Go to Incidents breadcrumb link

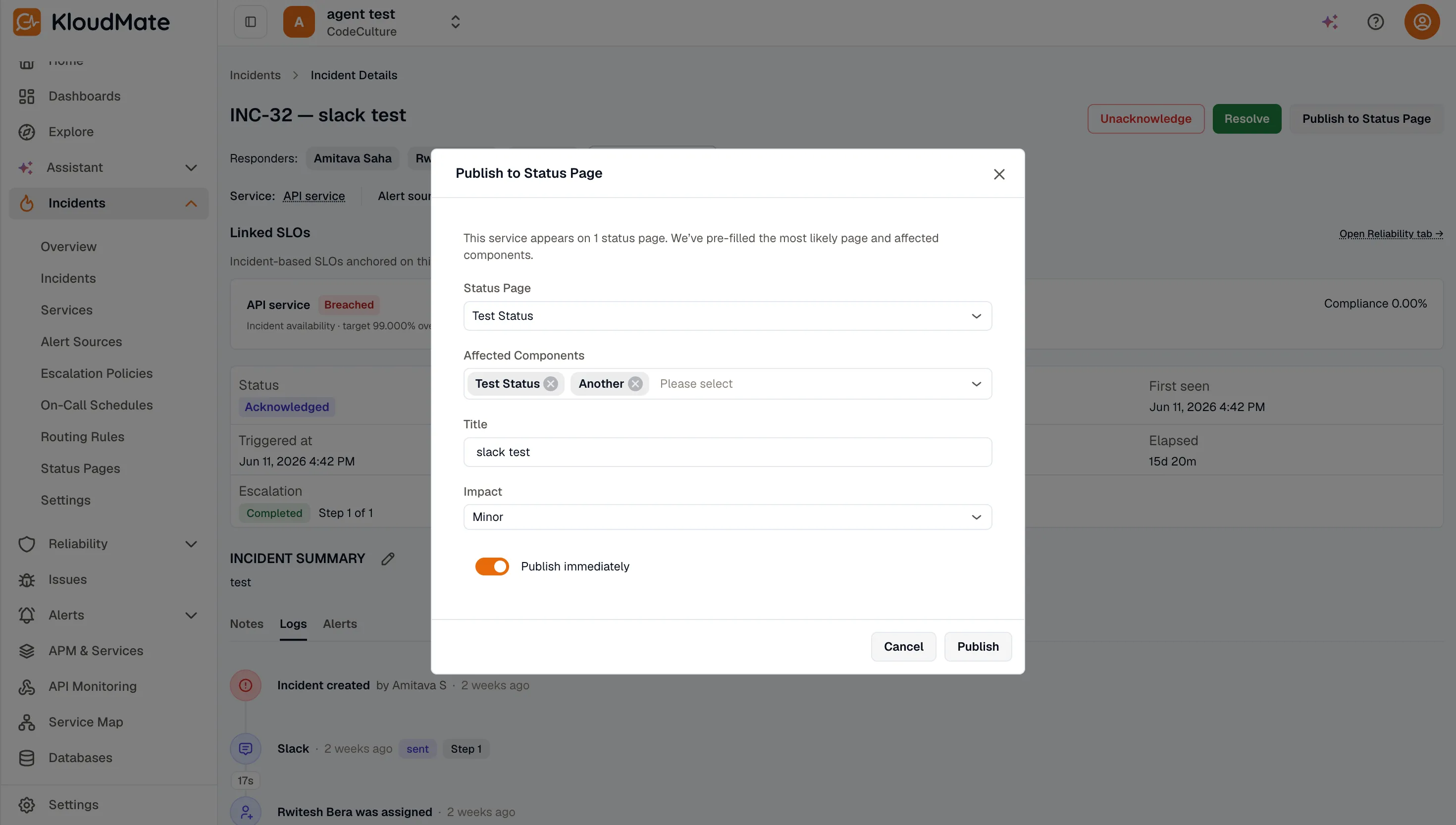click(x=255, y=75)
